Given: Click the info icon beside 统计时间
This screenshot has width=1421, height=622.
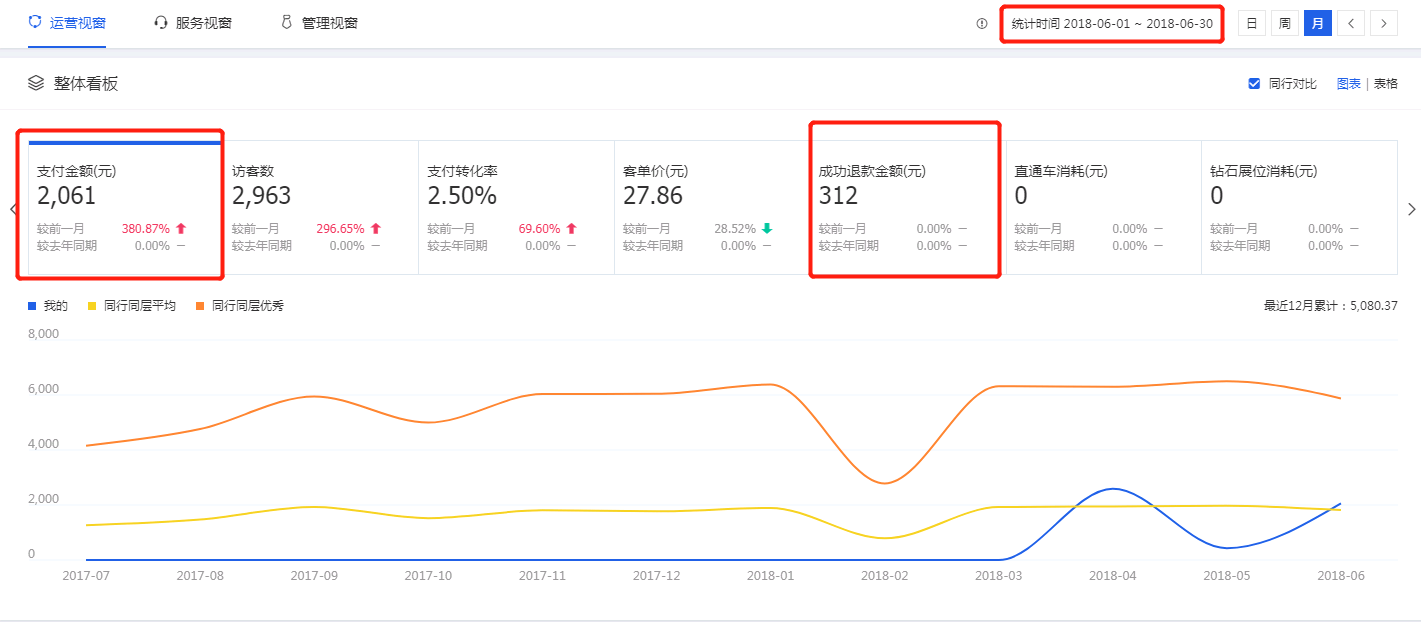Looking at the screenshot, I should pos(982,23).
